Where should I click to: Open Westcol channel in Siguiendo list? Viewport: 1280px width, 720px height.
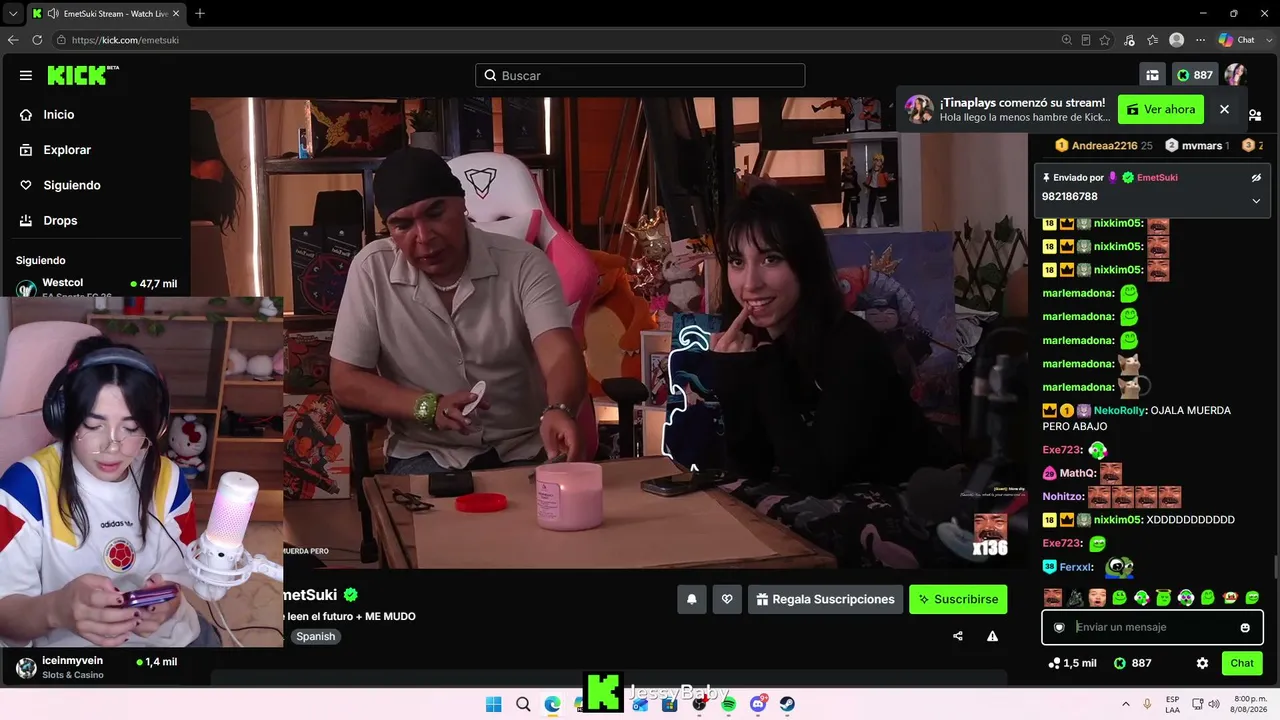pyautogui.click(x=95, y=288)
